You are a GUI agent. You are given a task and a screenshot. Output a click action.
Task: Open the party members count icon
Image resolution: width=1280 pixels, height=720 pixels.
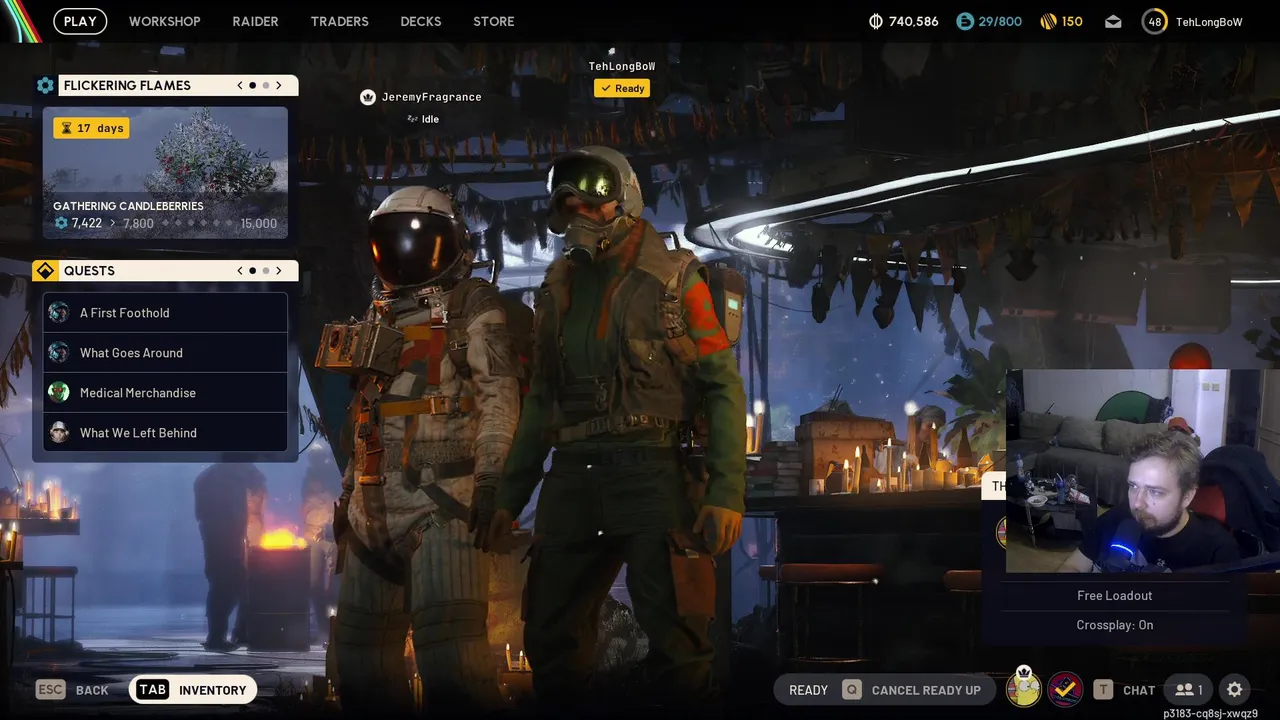pyautogui.click(x=1189, y=690)
